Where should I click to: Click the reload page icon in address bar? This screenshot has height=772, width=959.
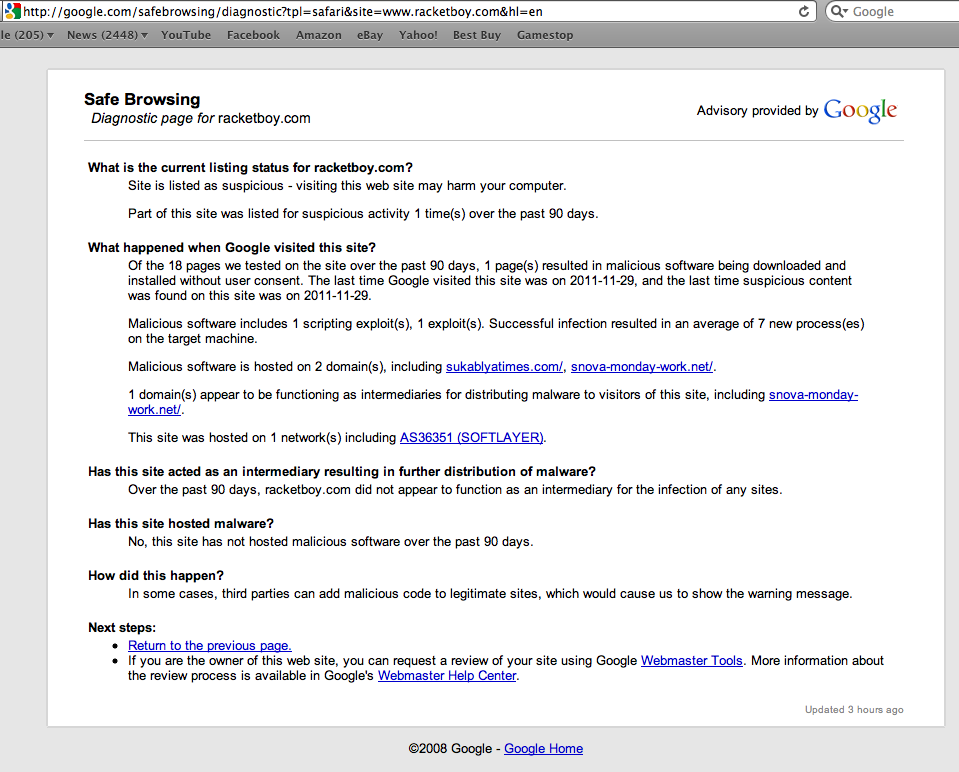click(x=804, y=12)
